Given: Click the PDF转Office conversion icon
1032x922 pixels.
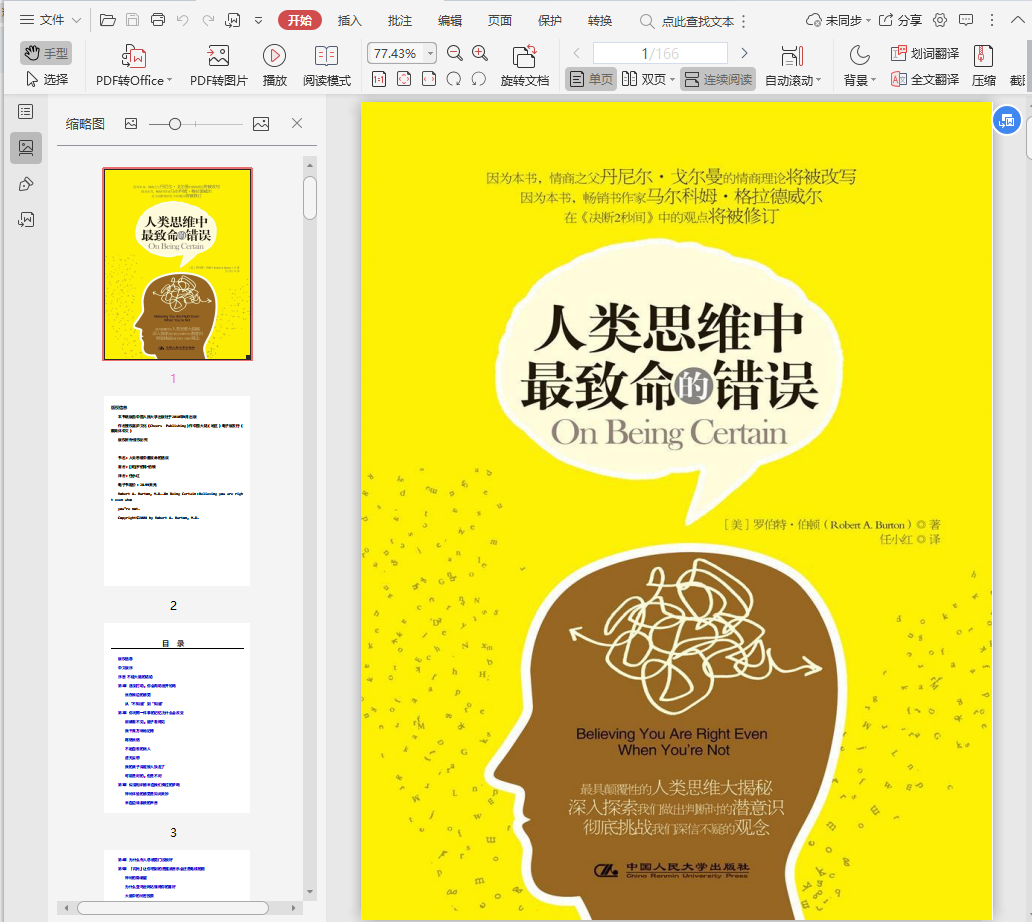Looking at the screenshot, I should [x=134, y=56].
